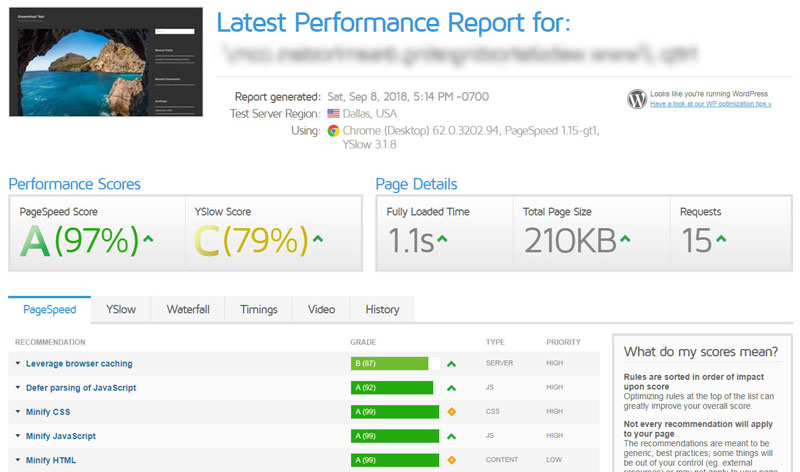Click green up arrow in Minify JavaScript row

pyautogui.click(x=451, y=436)
